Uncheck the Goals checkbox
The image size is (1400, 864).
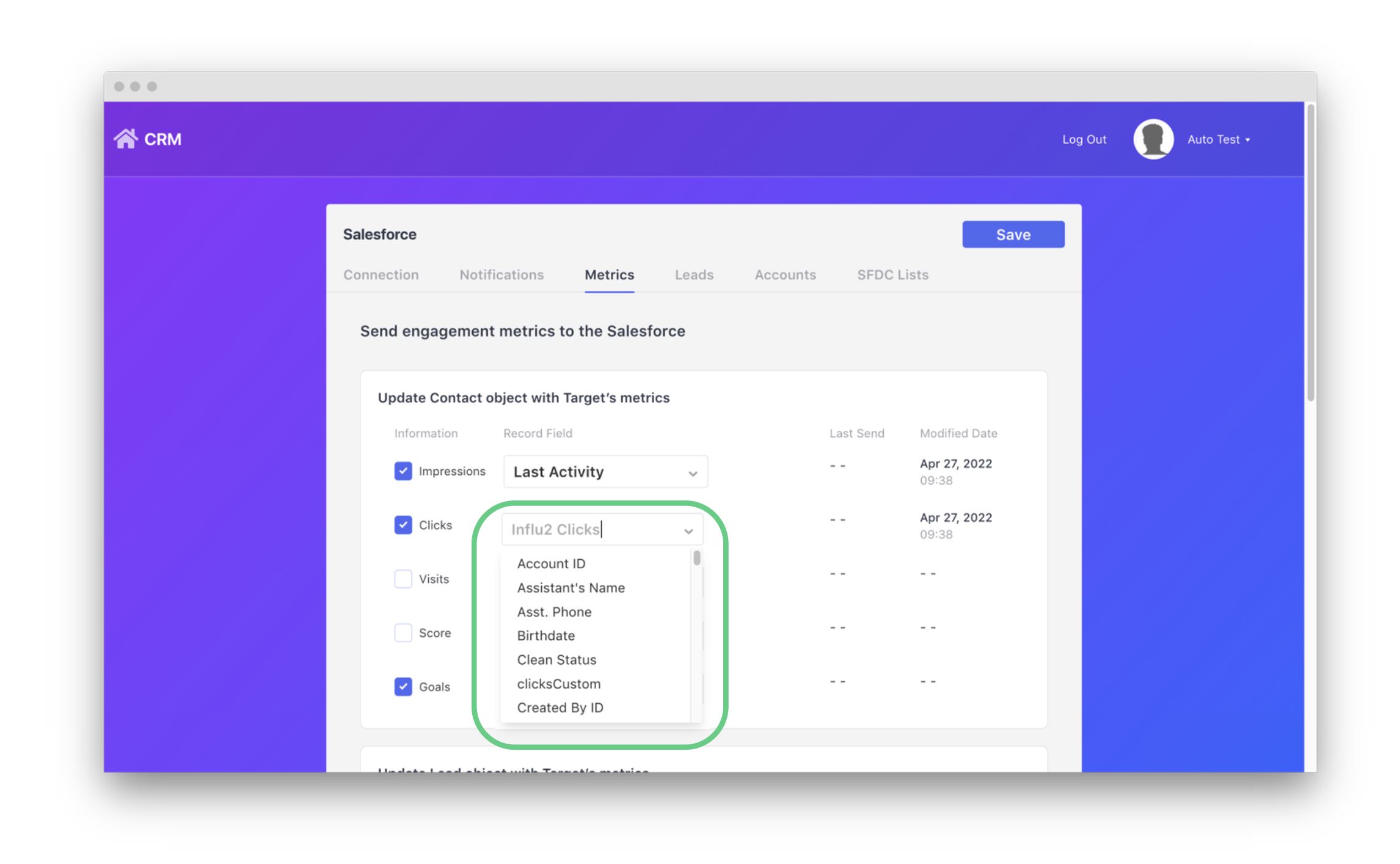(403, 686)
